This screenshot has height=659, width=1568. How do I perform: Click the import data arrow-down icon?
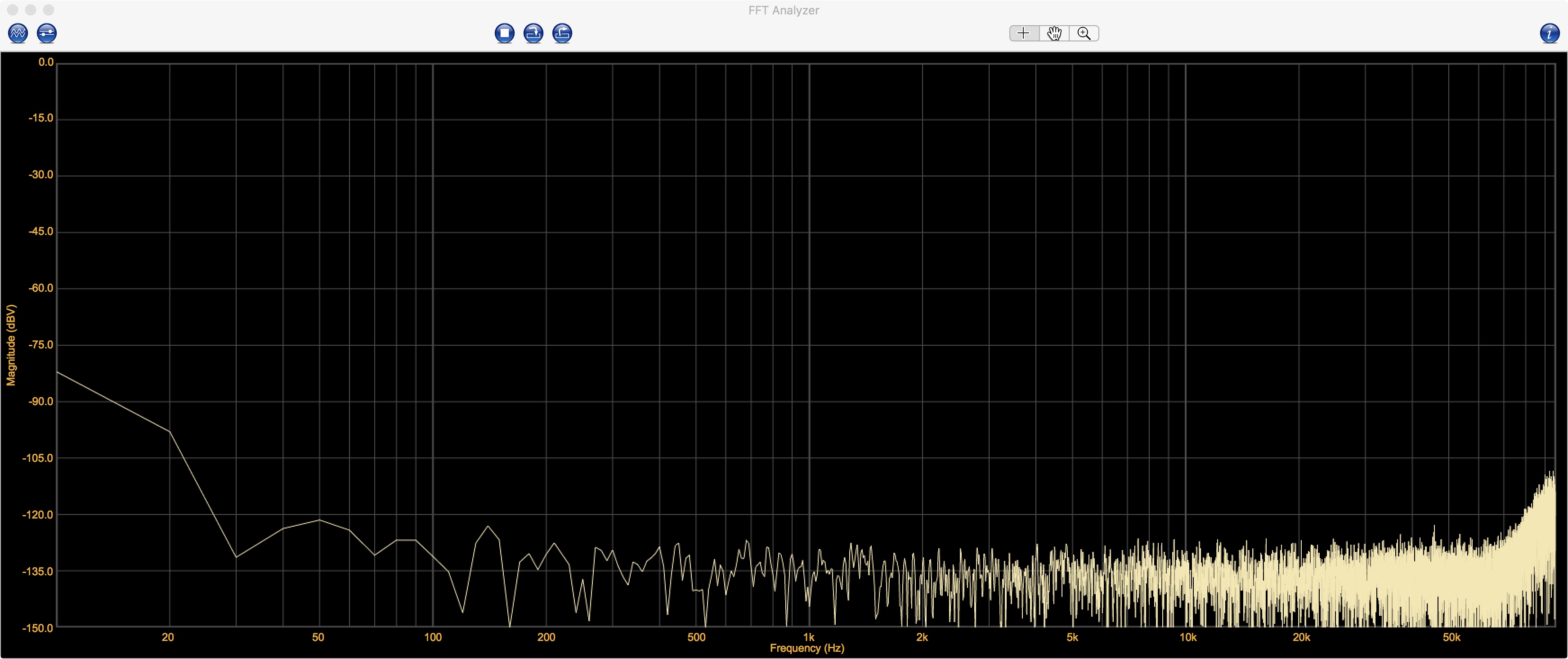pyautogui.click(x=533, y=33)
